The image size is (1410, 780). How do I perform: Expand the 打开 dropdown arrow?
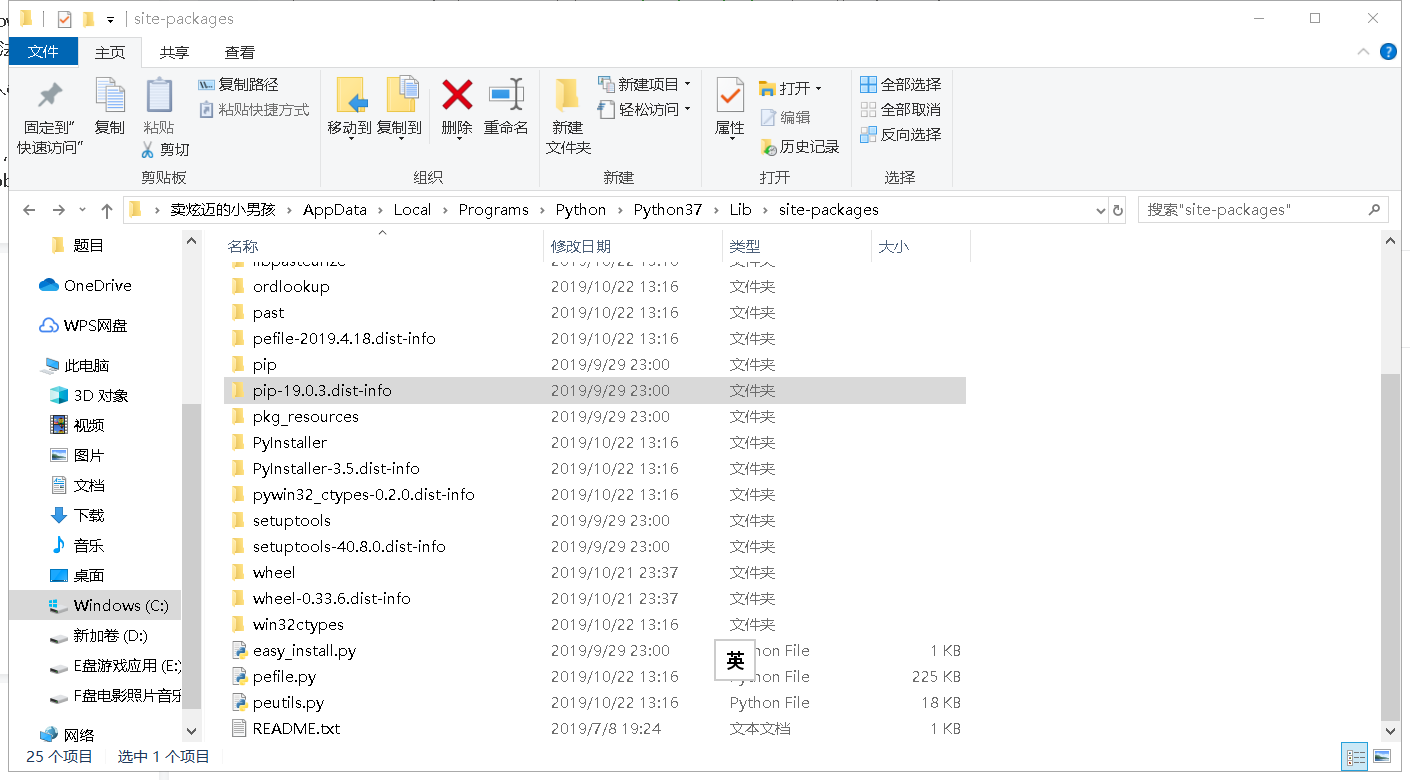[x=818, y=88]
